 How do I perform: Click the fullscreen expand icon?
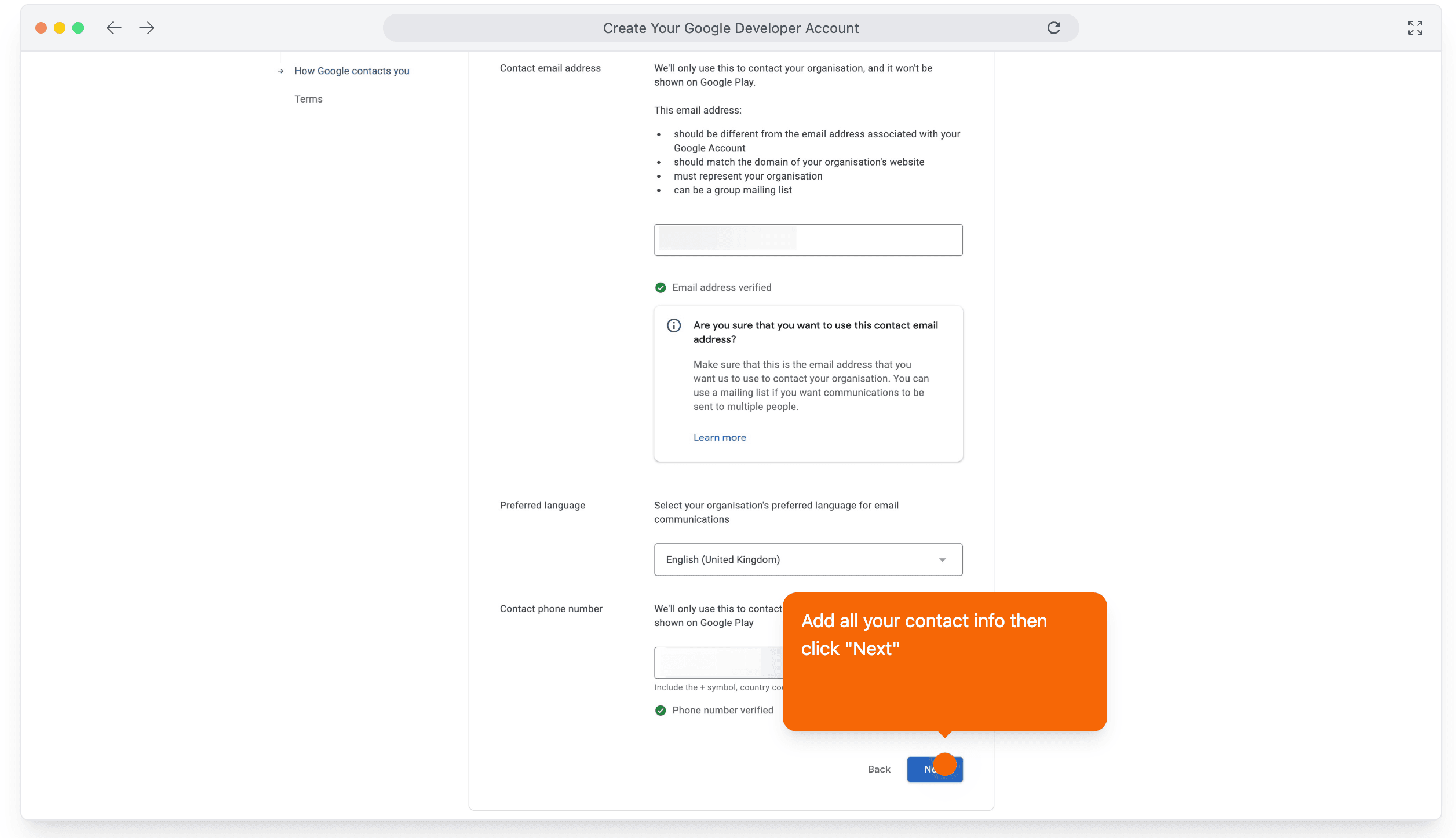click(x=1415, y=28)
